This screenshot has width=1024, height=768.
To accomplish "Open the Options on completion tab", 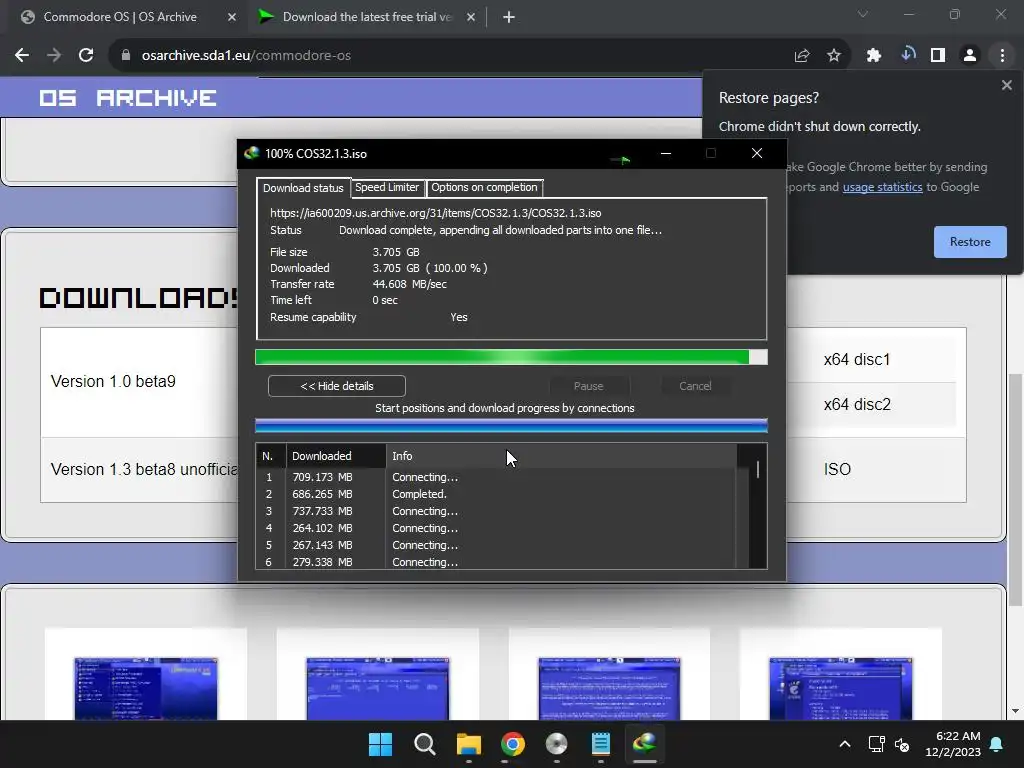I will click(x=484, y=187).
